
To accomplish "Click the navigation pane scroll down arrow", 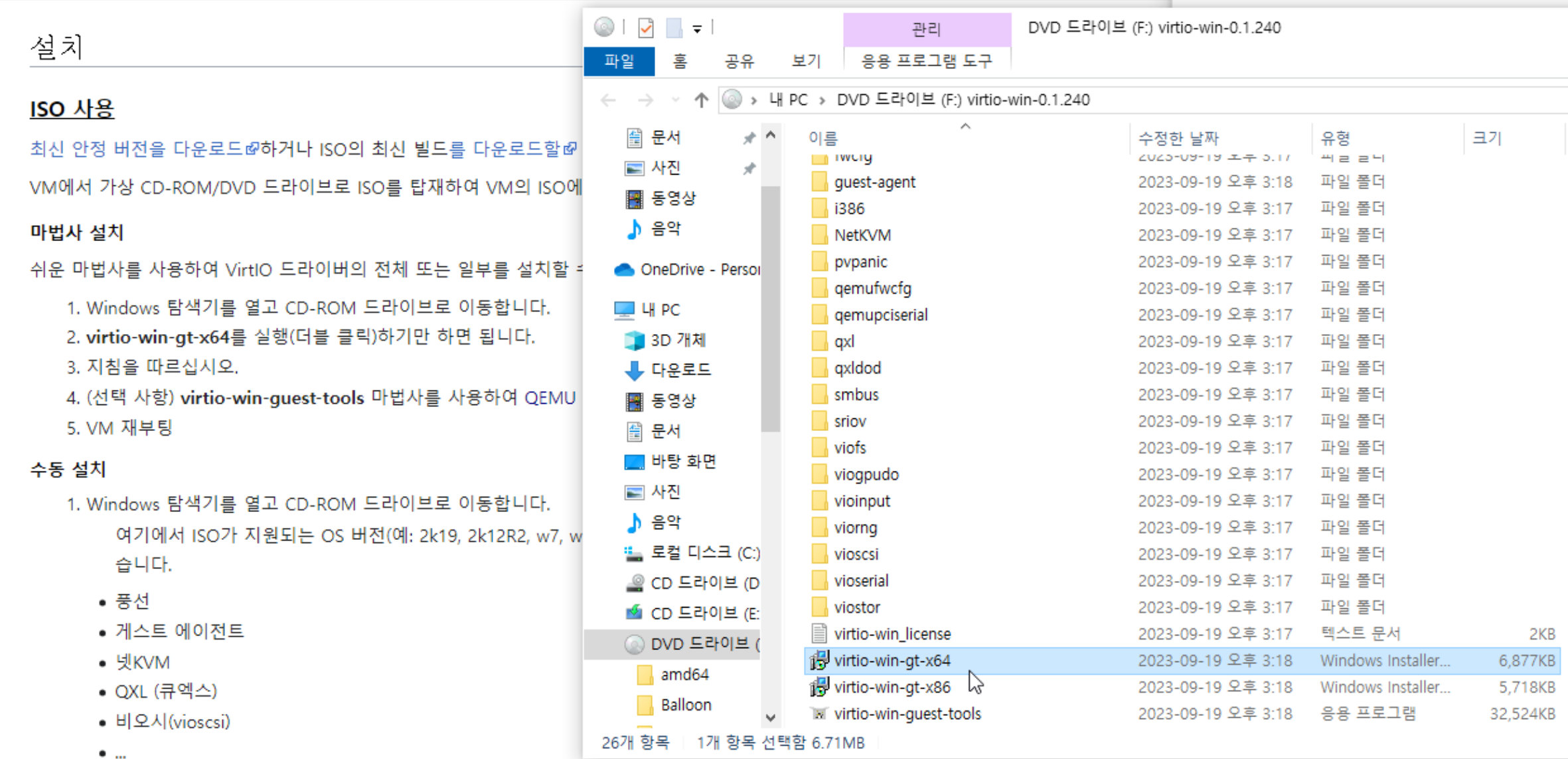I will click(770, 718).
